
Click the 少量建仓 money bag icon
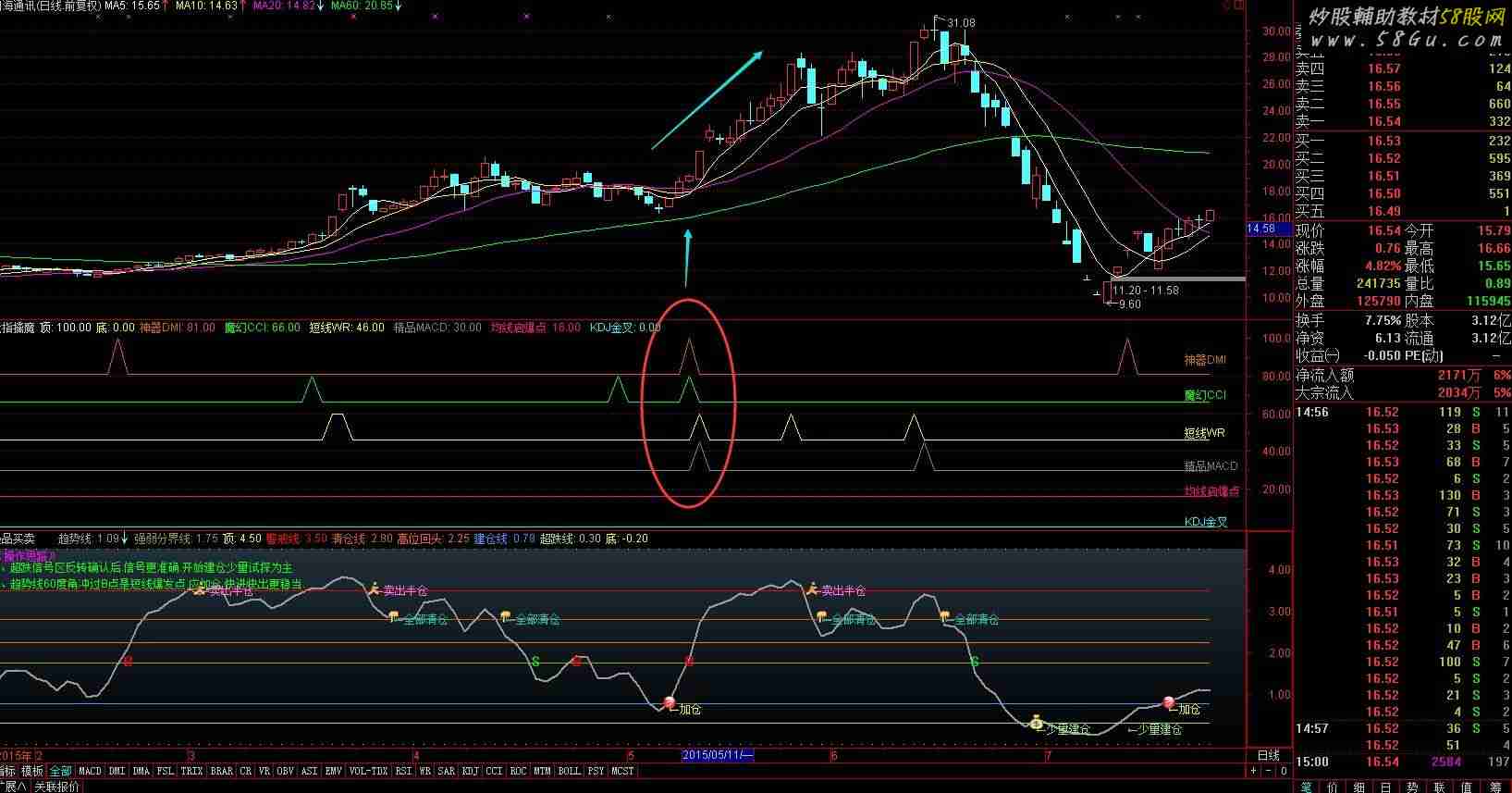pos(1037,723)
